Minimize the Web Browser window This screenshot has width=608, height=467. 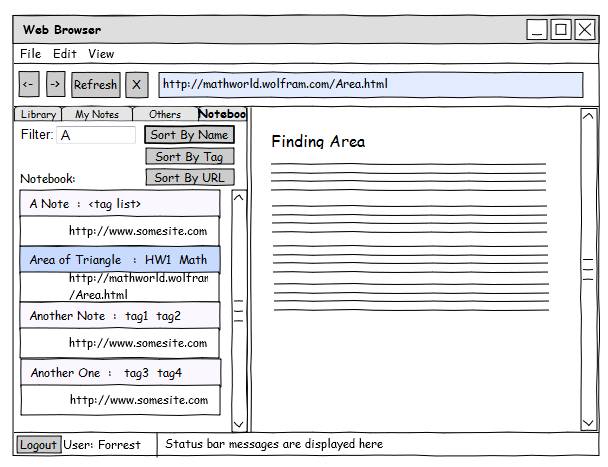537,29
